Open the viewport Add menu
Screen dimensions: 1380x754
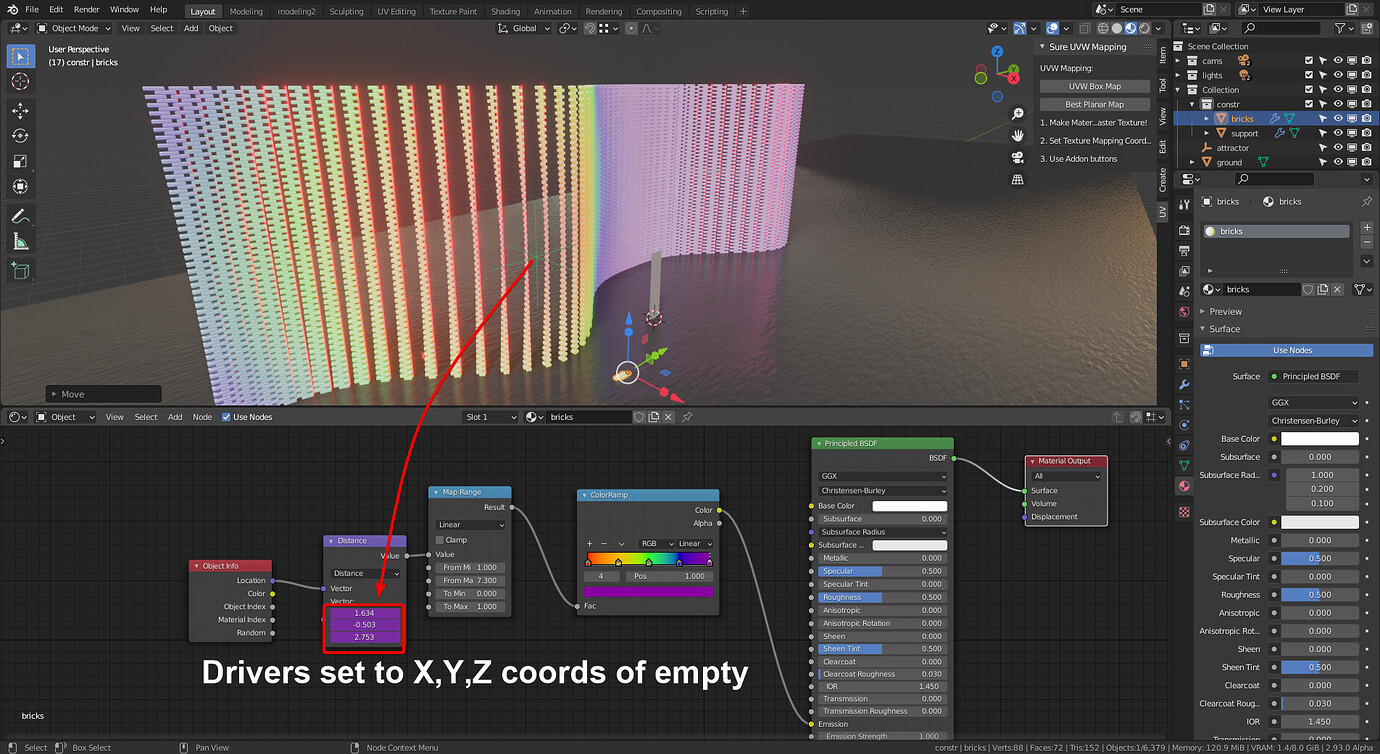(191, 28)
